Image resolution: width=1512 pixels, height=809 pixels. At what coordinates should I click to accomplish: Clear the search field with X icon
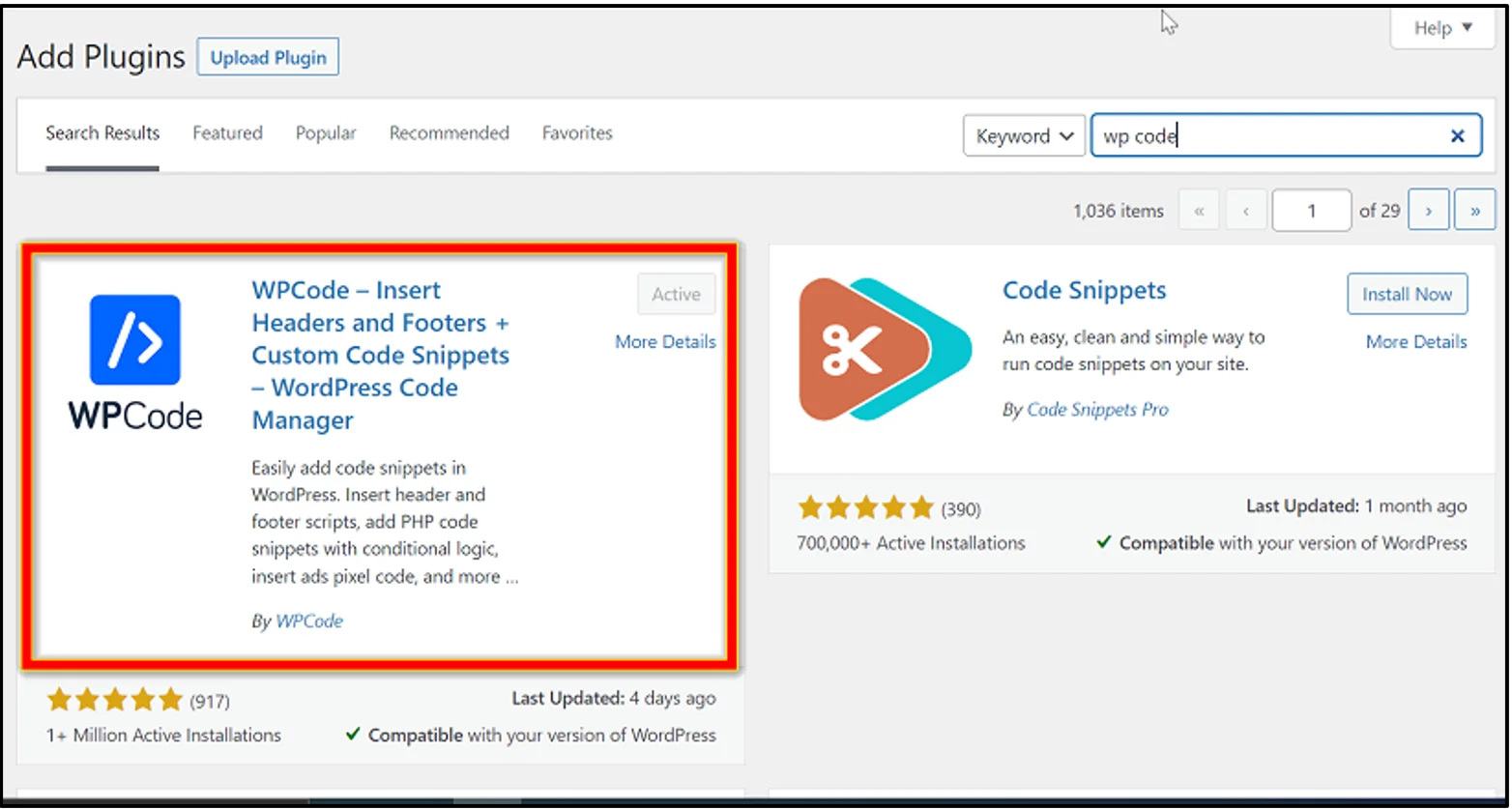(1457, 136)
